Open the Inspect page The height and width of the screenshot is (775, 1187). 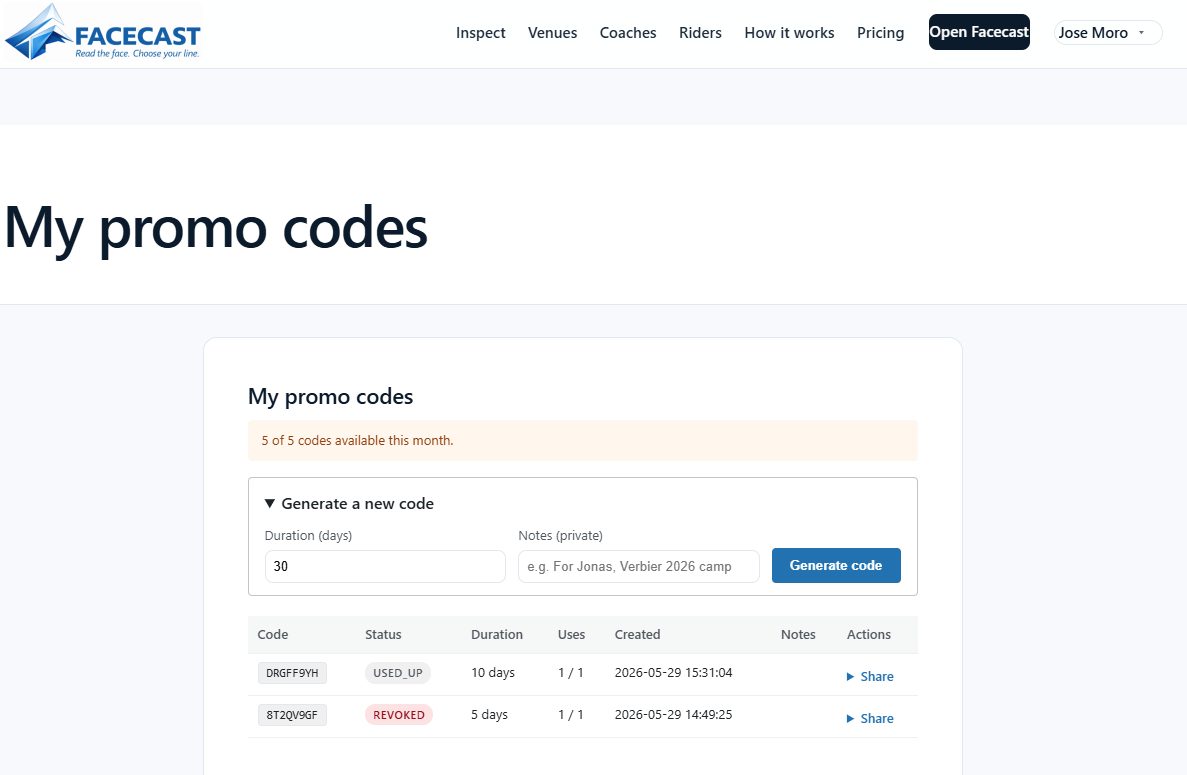click(480, 33)
